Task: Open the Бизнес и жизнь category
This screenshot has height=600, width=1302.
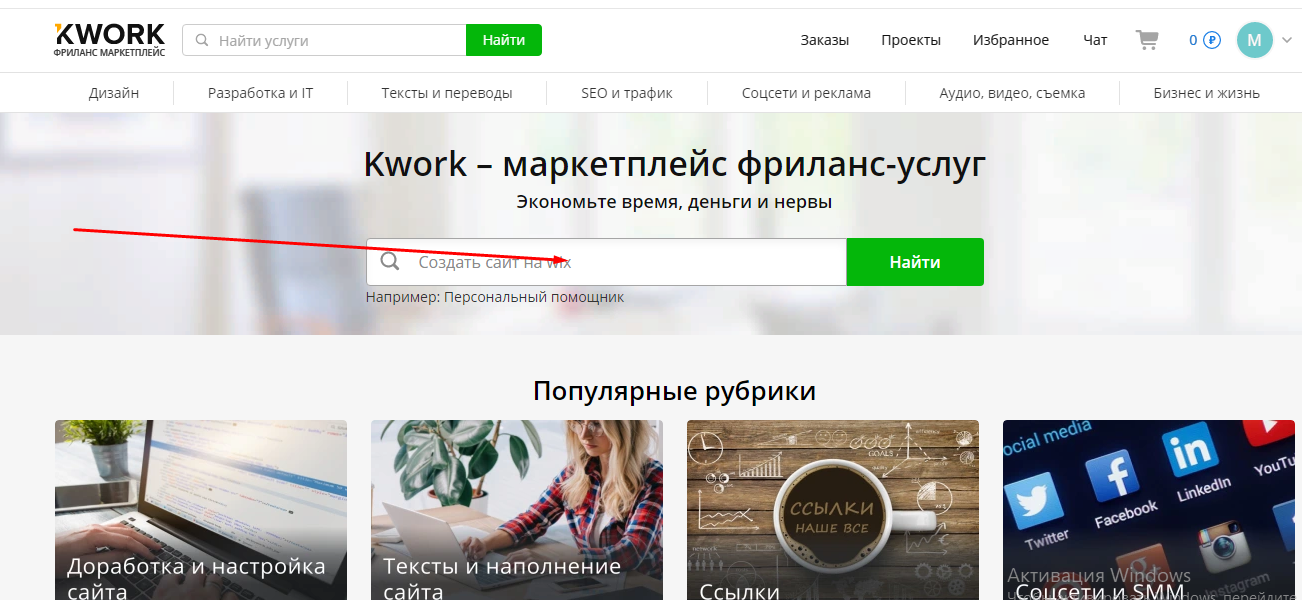Action: (1206, 93)
